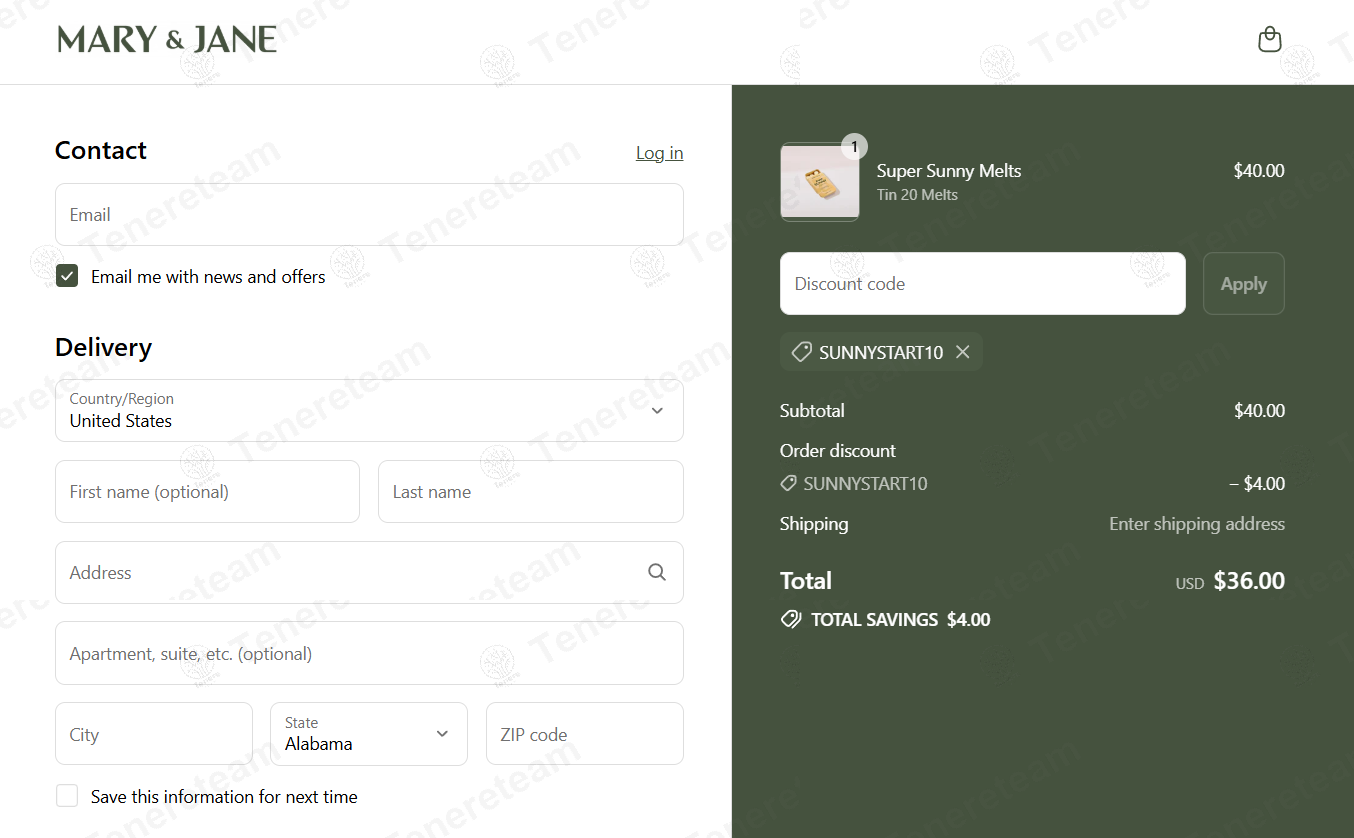The width and height of the screenshot is (1354, 838).
Task: Click the Super Sunny Melts product thumbnail
Action: pos(820,182)
